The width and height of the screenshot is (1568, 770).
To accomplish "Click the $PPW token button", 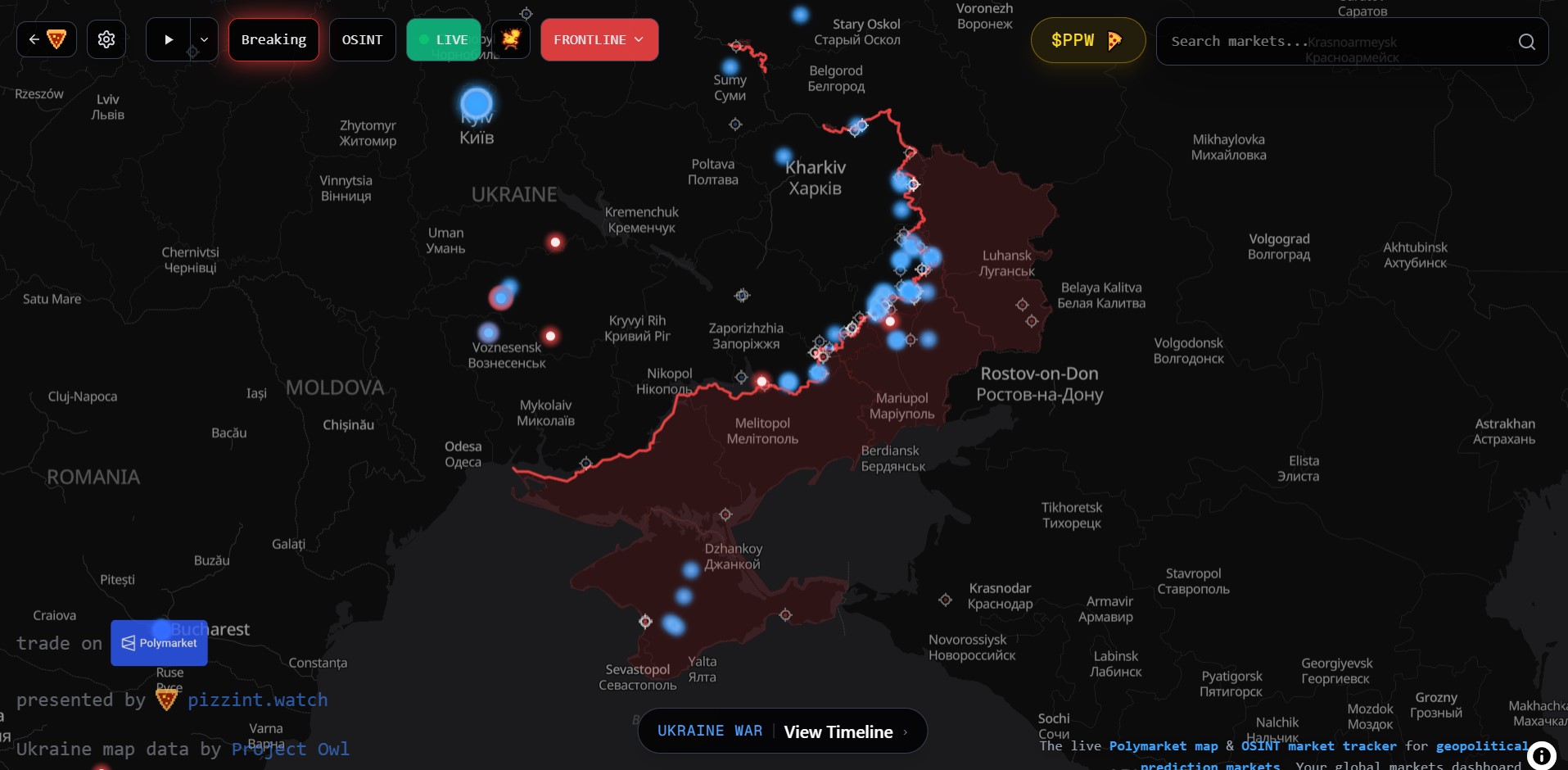I will point(1087,40).
